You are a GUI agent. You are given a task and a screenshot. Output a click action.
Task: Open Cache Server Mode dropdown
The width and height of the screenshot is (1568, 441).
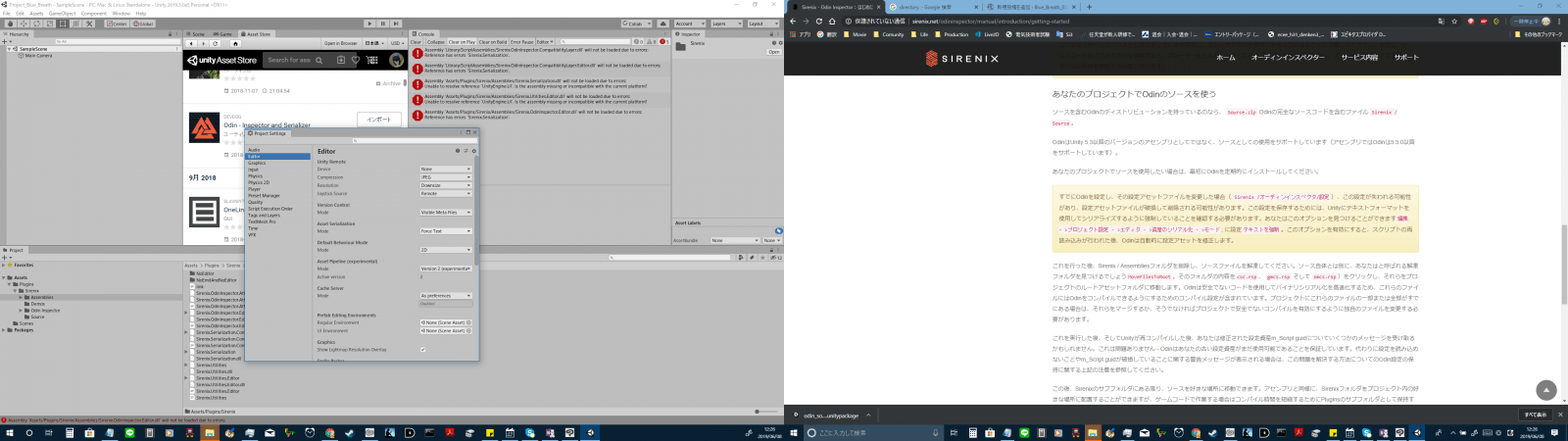pos(446,296)
